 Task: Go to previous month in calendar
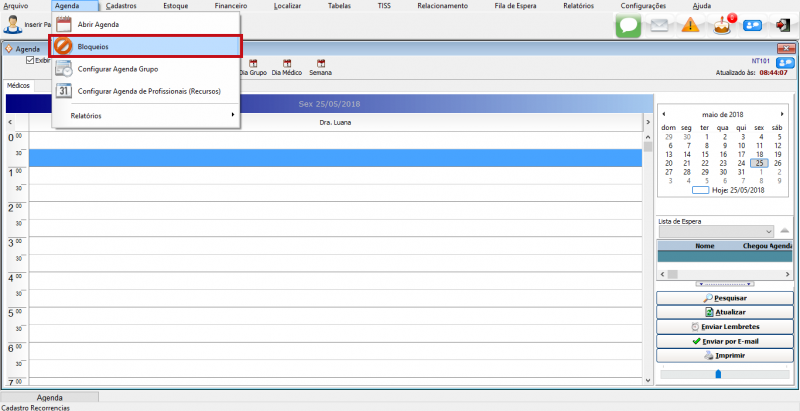pyautogui.click(x=664, y=114)
